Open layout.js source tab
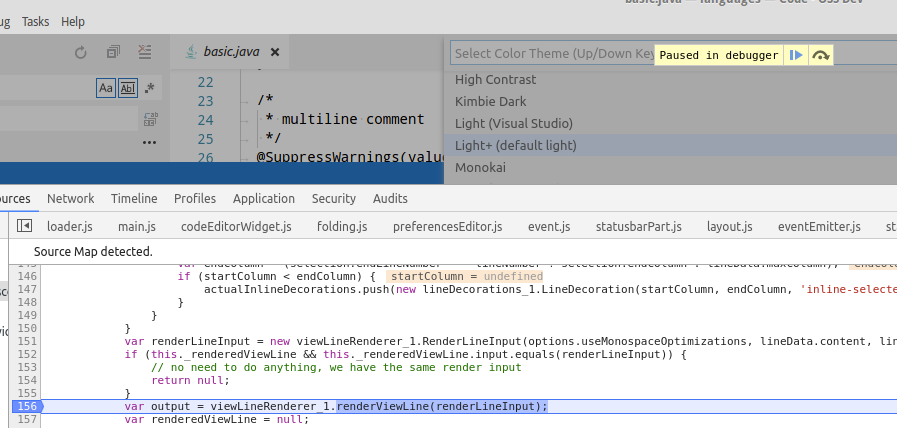This screenshot has width=897, height=428. 729,227
